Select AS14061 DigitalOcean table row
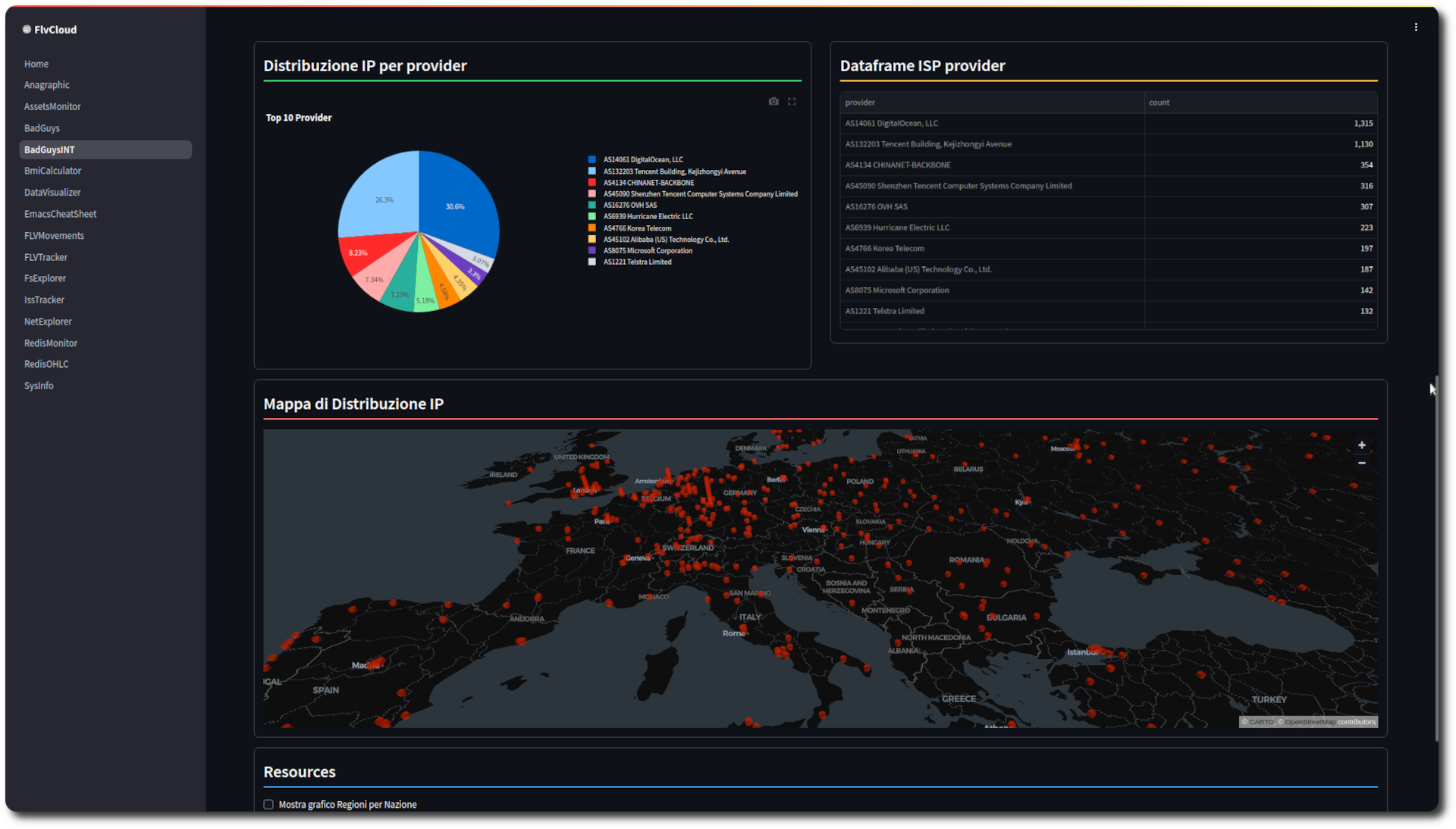1456x829 pixels. 1109,123
